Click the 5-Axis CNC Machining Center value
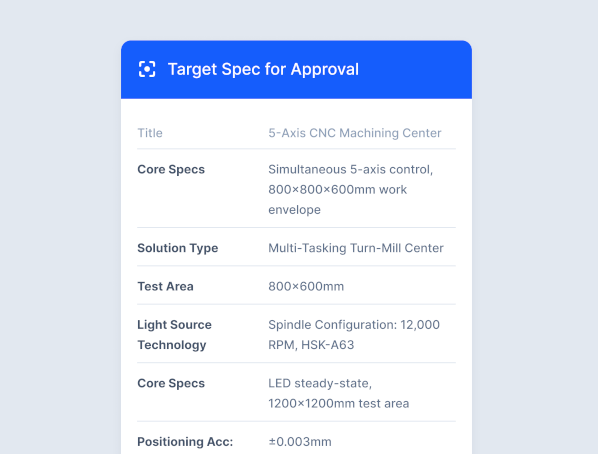Viewport: 598px width, 454px height. pyautogui.click(x=355, y=133)
